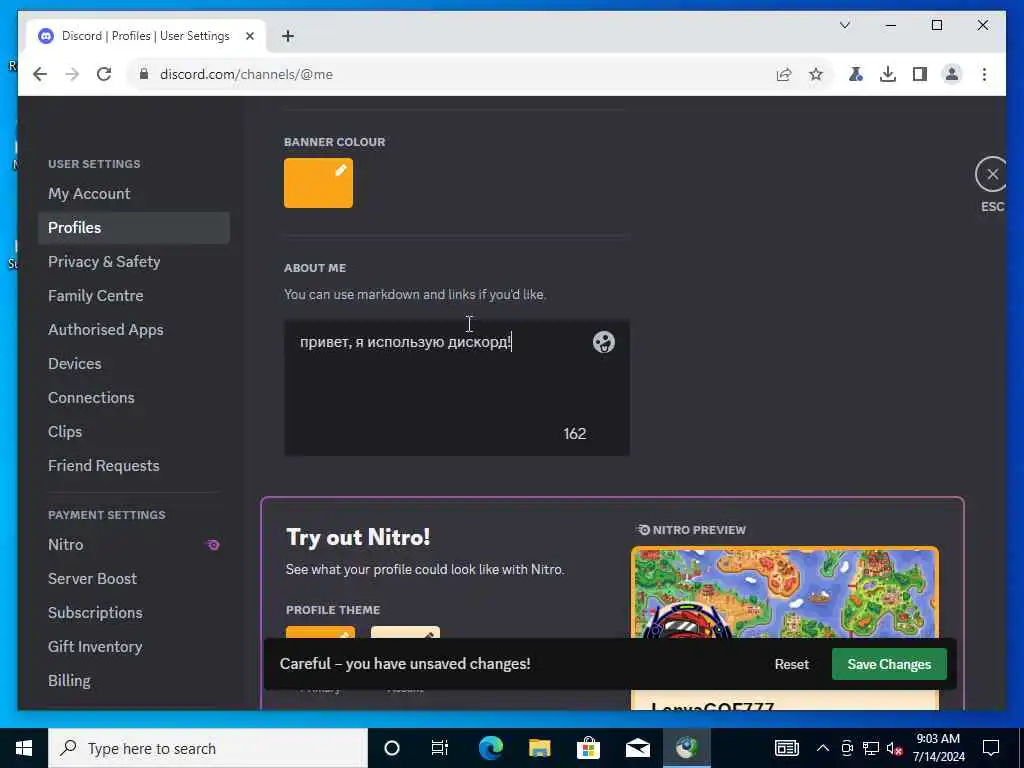This screenshot has height=768, width=1024.
Task: Open the network tray icon
Action: [871, 748]
